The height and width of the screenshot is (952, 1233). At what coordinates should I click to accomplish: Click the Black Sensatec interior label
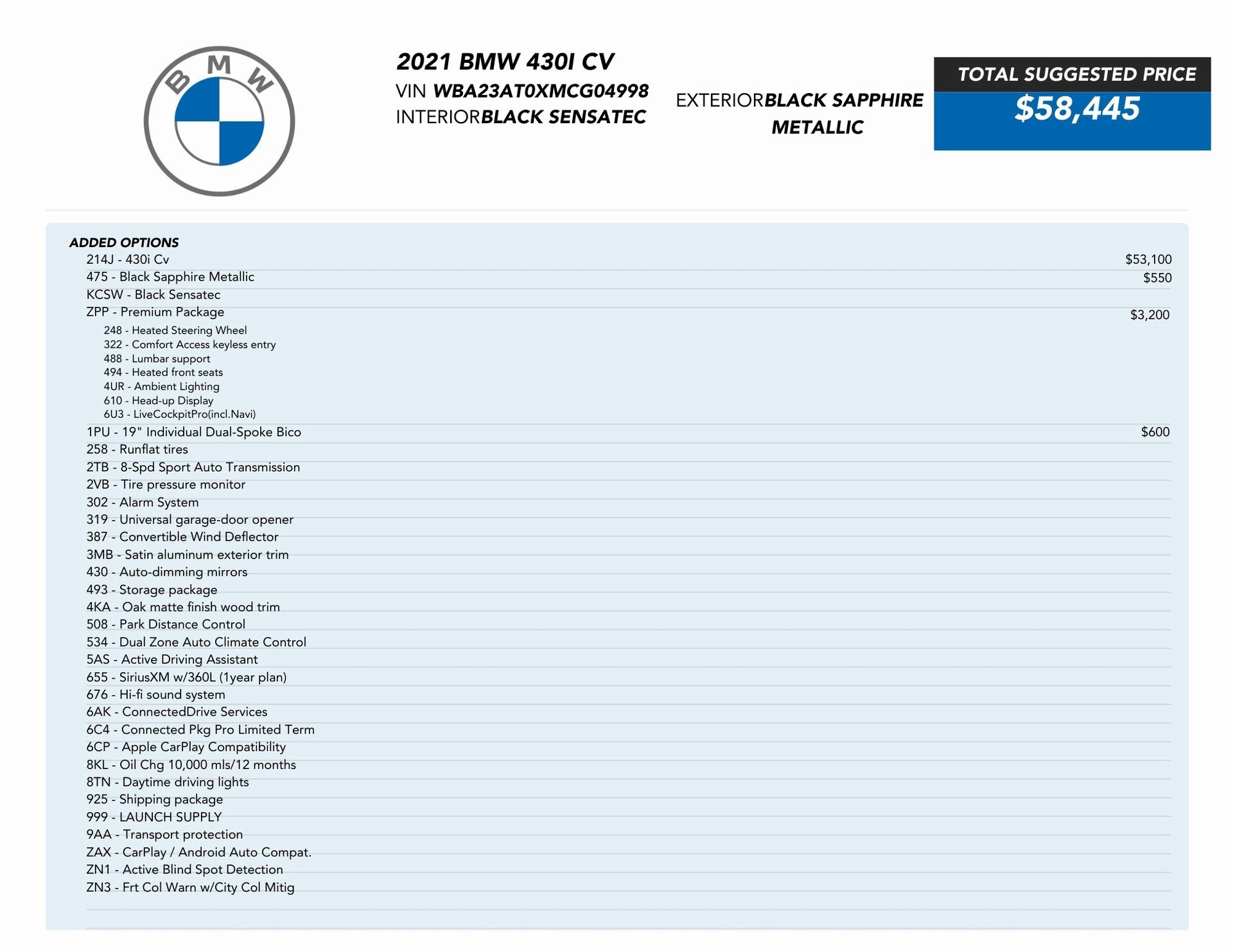click(x=563, y=117)
